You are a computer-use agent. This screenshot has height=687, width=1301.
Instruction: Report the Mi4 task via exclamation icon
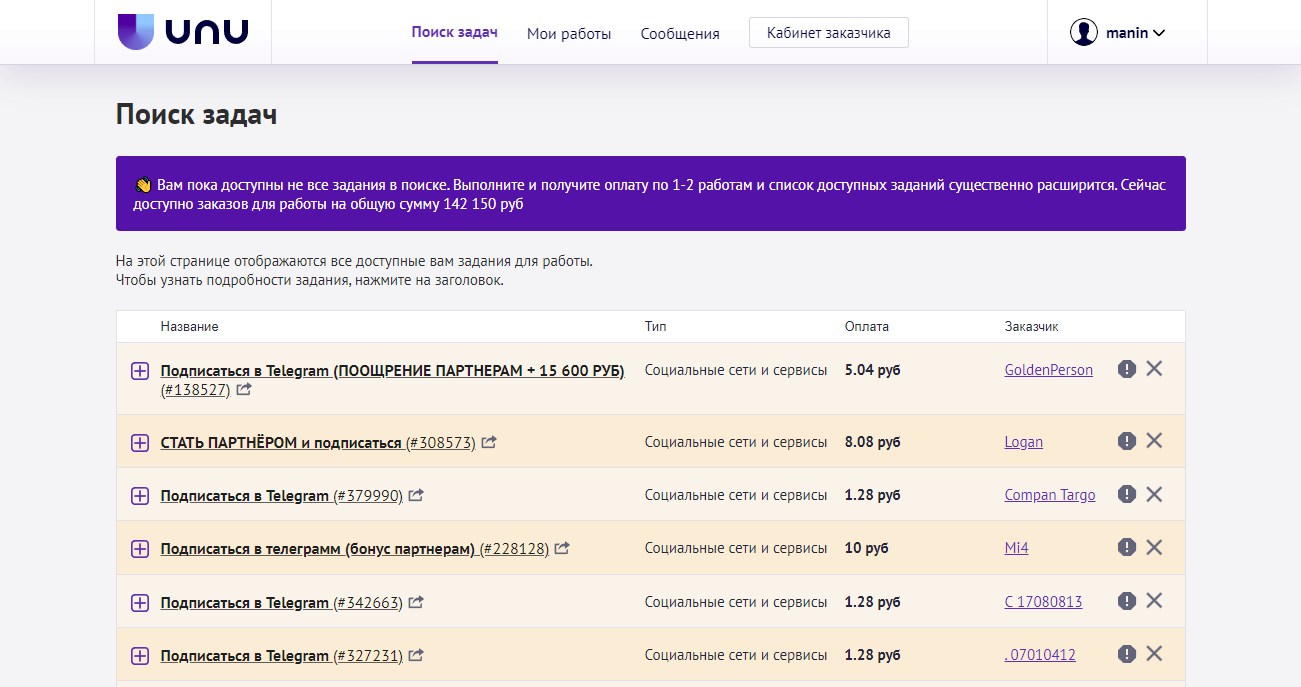coord(1127,547)
